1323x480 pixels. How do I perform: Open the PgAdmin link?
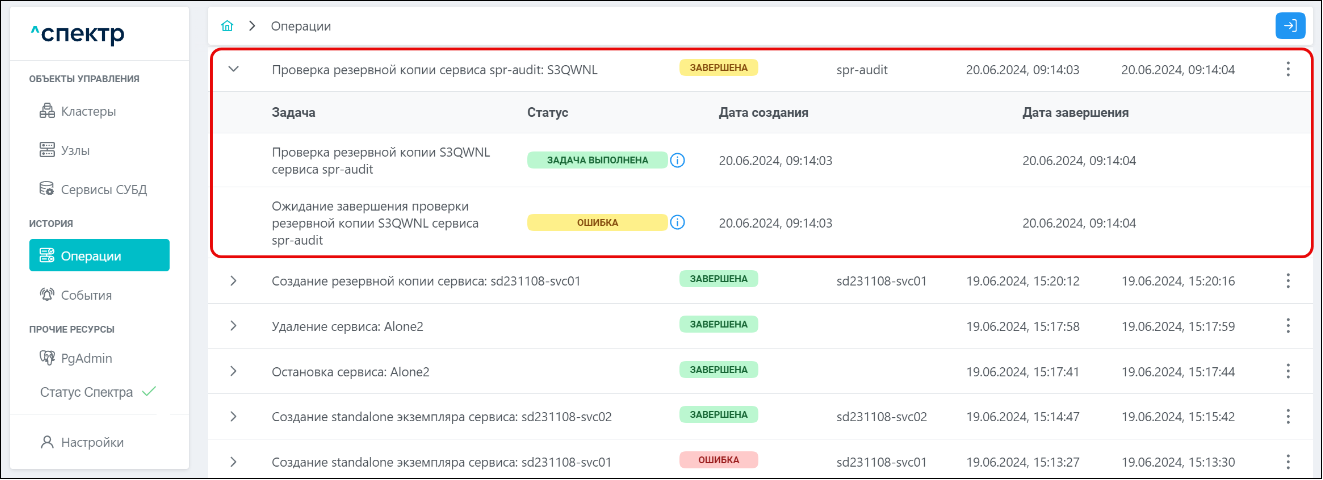point(86,357)
